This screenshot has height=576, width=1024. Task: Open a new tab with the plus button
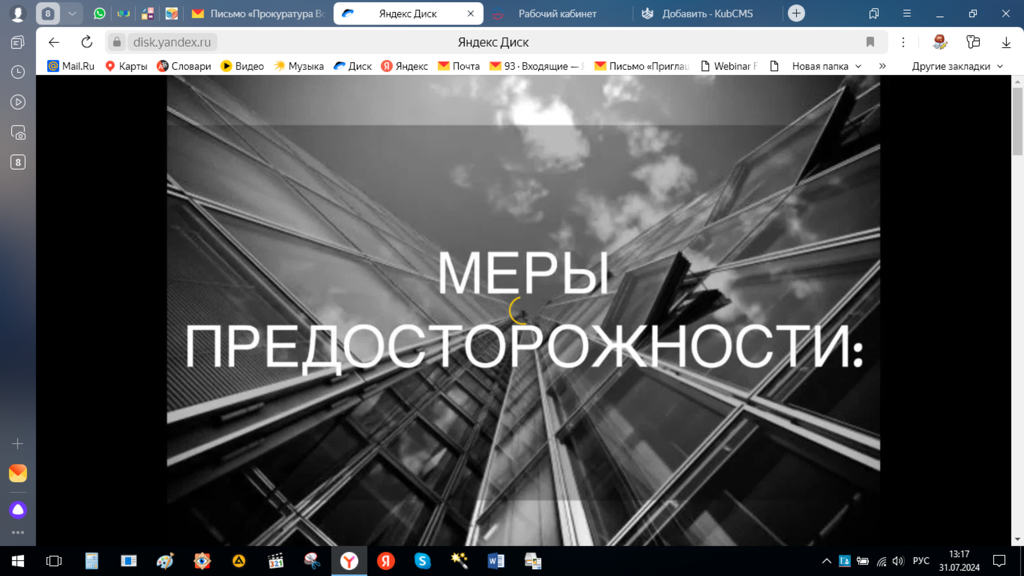[x=796, y=14]
